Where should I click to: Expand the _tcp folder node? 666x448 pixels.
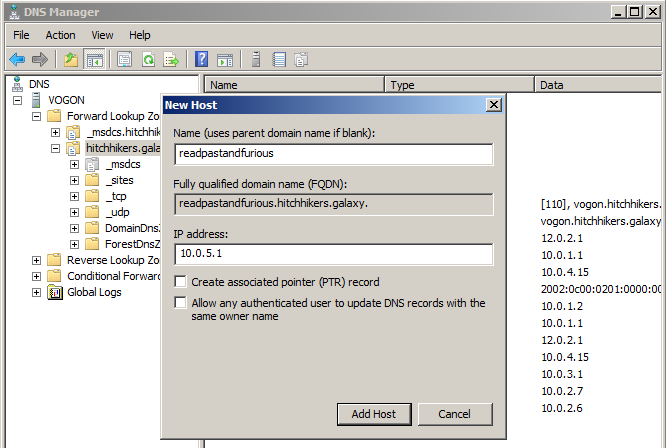tap(75, 196)
